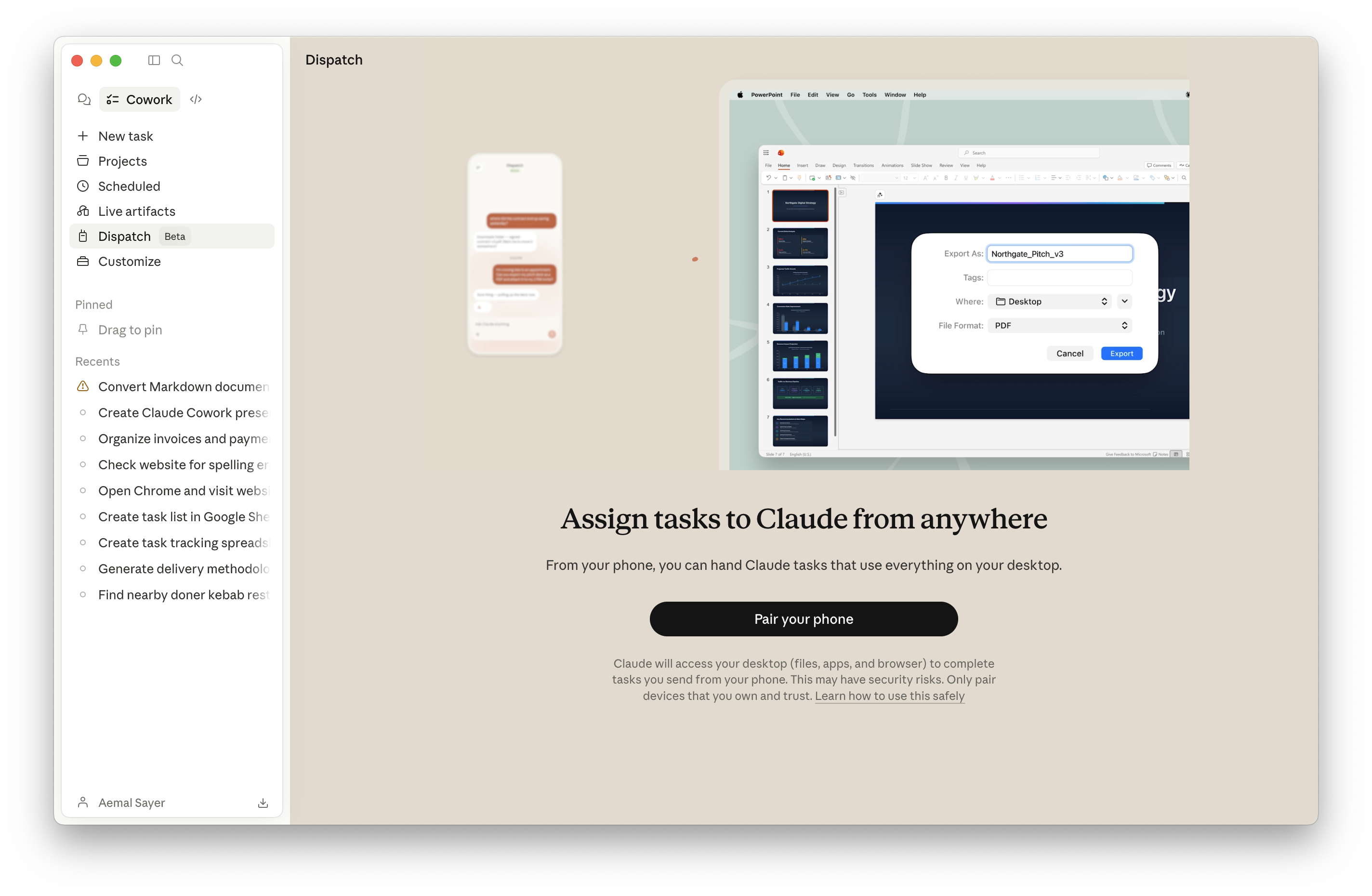The height and width of the screenshot is (896, 1372).
Task: Open Find nearby doner kebab recent task
Action: click(183, 595)
